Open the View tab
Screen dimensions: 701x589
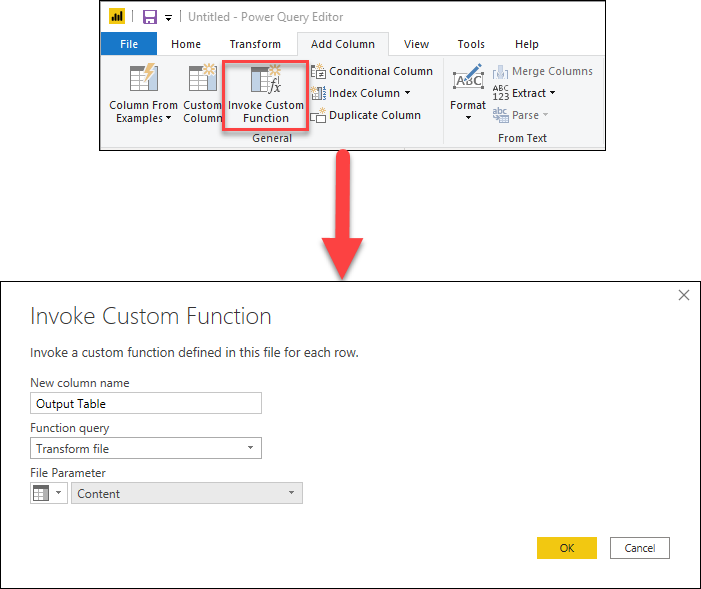click(x=416, y=44)
